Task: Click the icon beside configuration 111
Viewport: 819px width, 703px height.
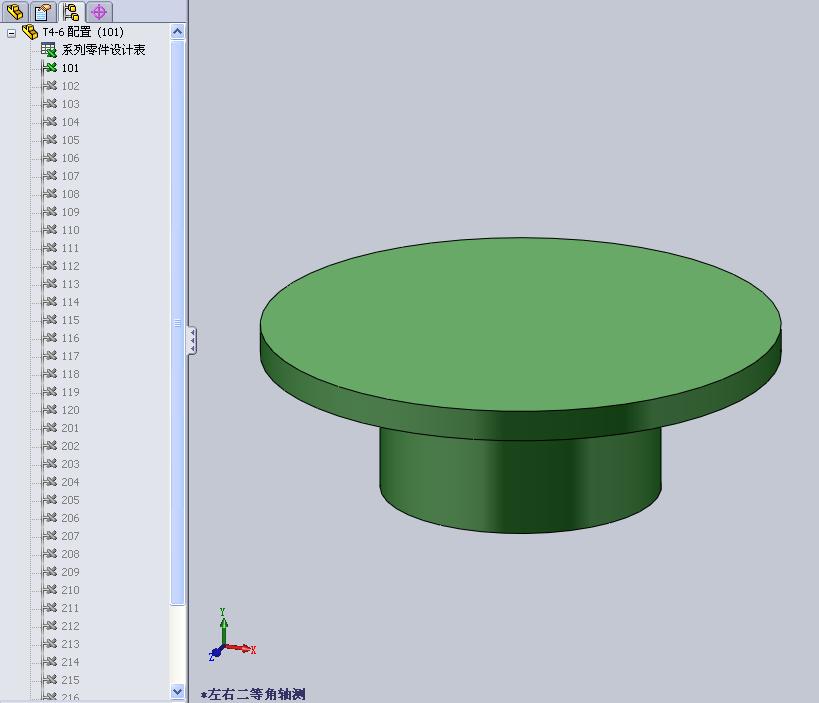Action: tap(50, 248)
